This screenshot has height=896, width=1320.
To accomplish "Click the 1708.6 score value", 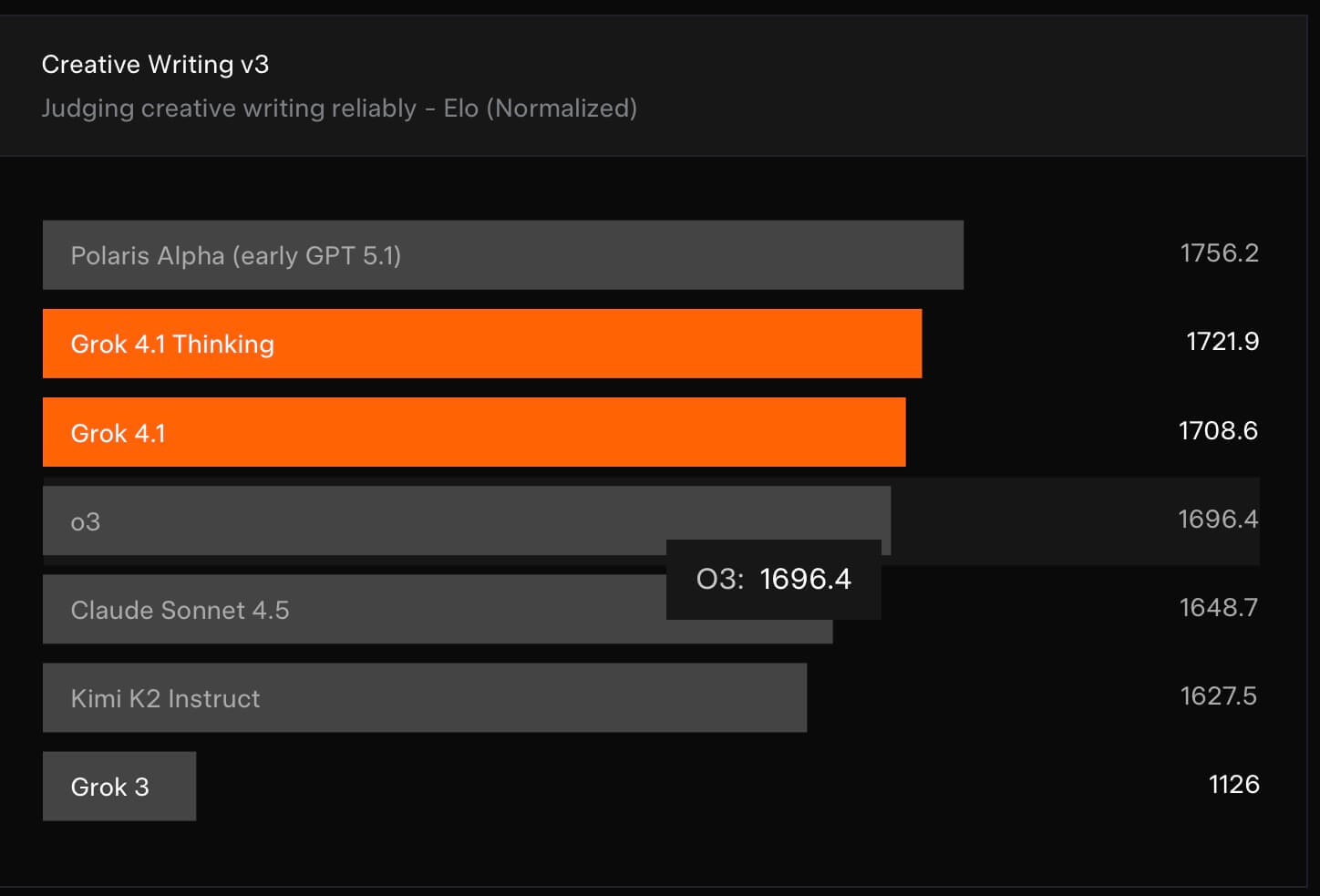I will pos(1218,430).
